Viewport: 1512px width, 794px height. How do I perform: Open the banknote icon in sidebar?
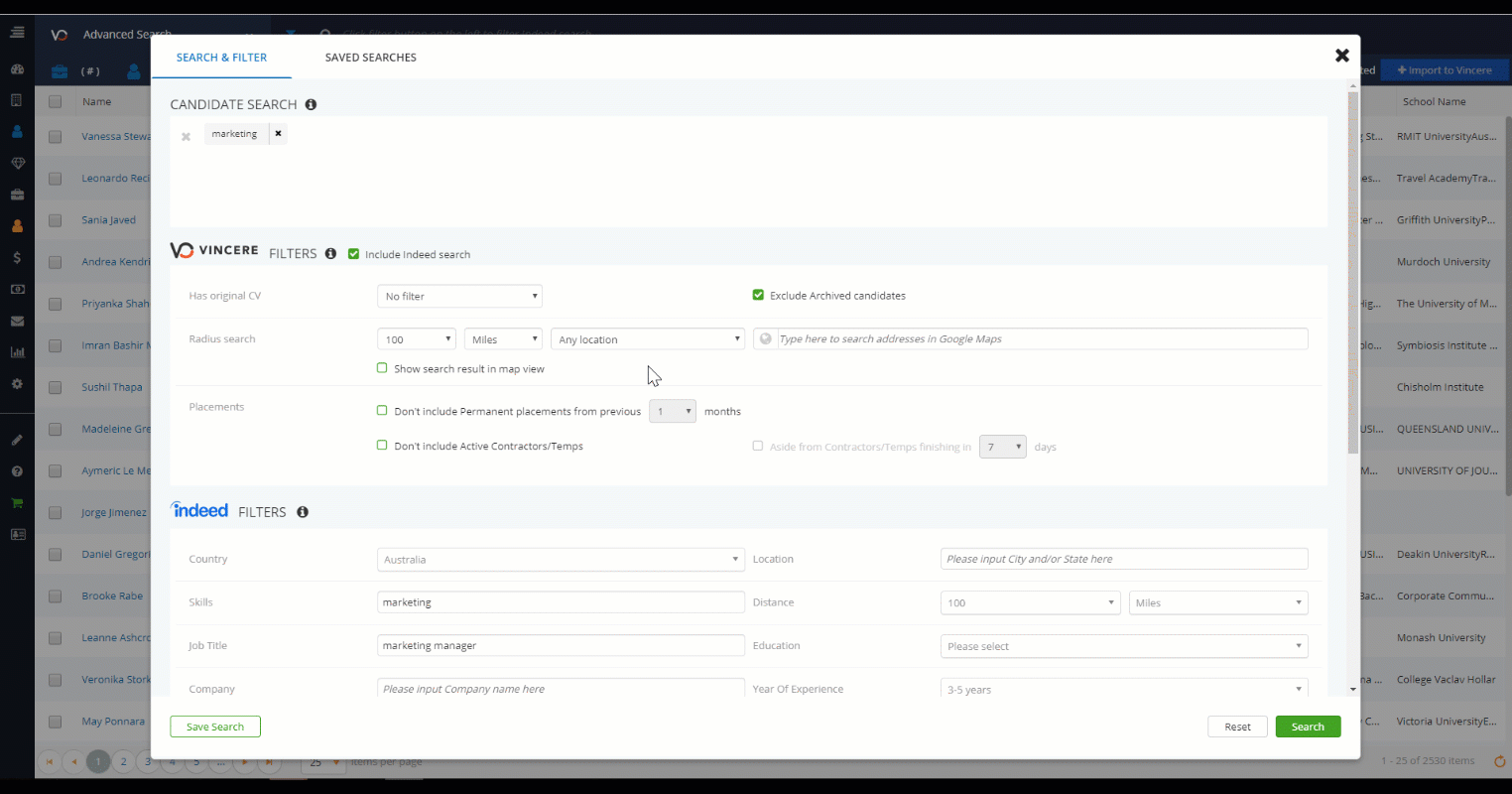point(17,289)
